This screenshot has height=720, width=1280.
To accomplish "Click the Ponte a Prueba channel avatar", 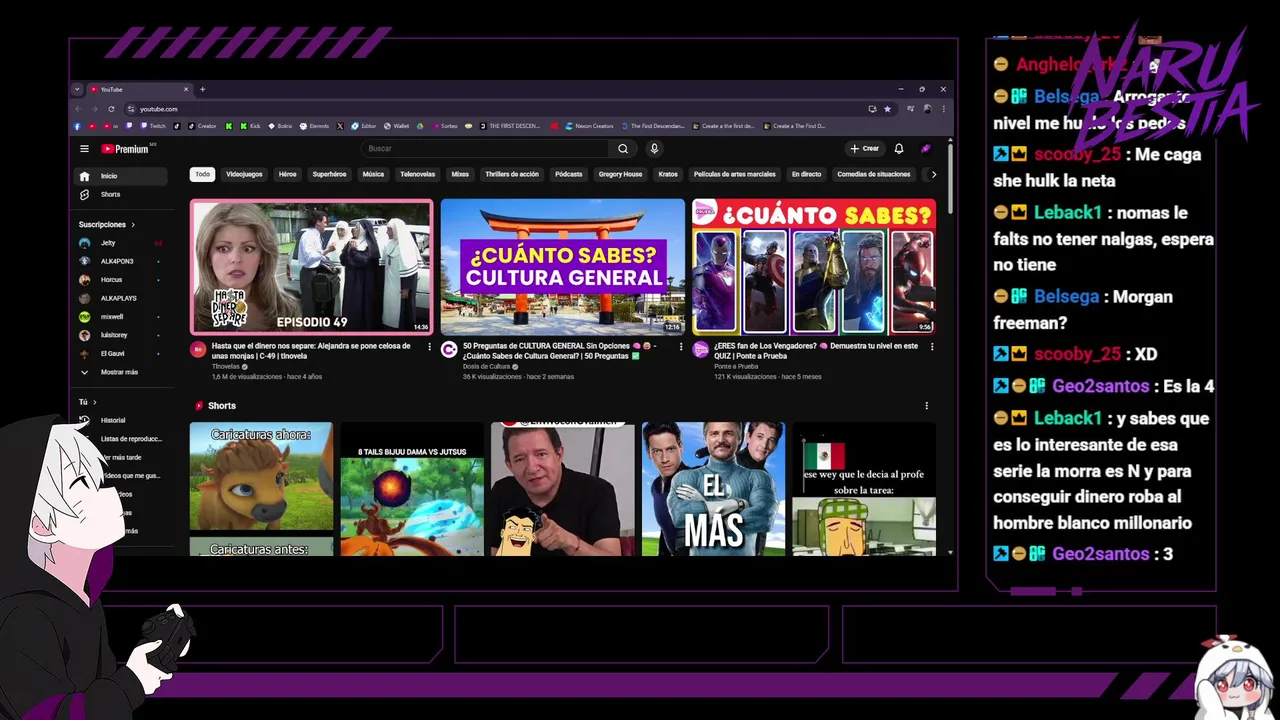I will 700,349.
